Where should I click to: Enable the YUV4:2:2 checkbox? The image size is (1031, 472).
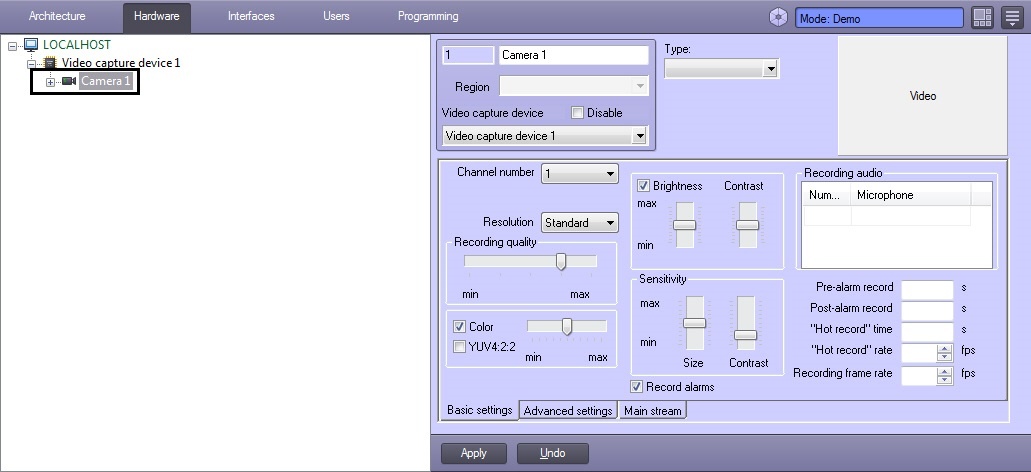[459, 347]
